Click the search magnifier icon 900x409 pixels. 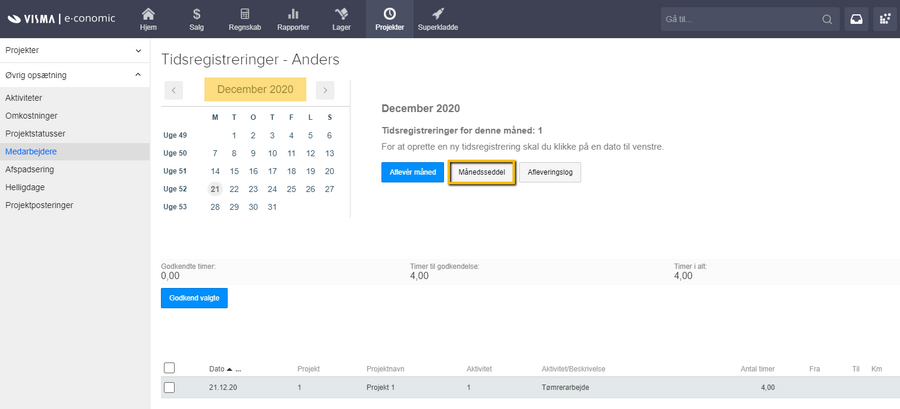click(x=827, y=19)
